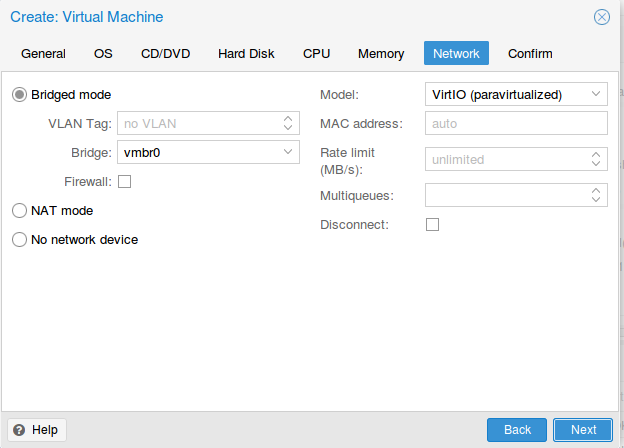The image size is (624, 448).
Task: Open the Memory tab
Action: (x=381, y=53)
